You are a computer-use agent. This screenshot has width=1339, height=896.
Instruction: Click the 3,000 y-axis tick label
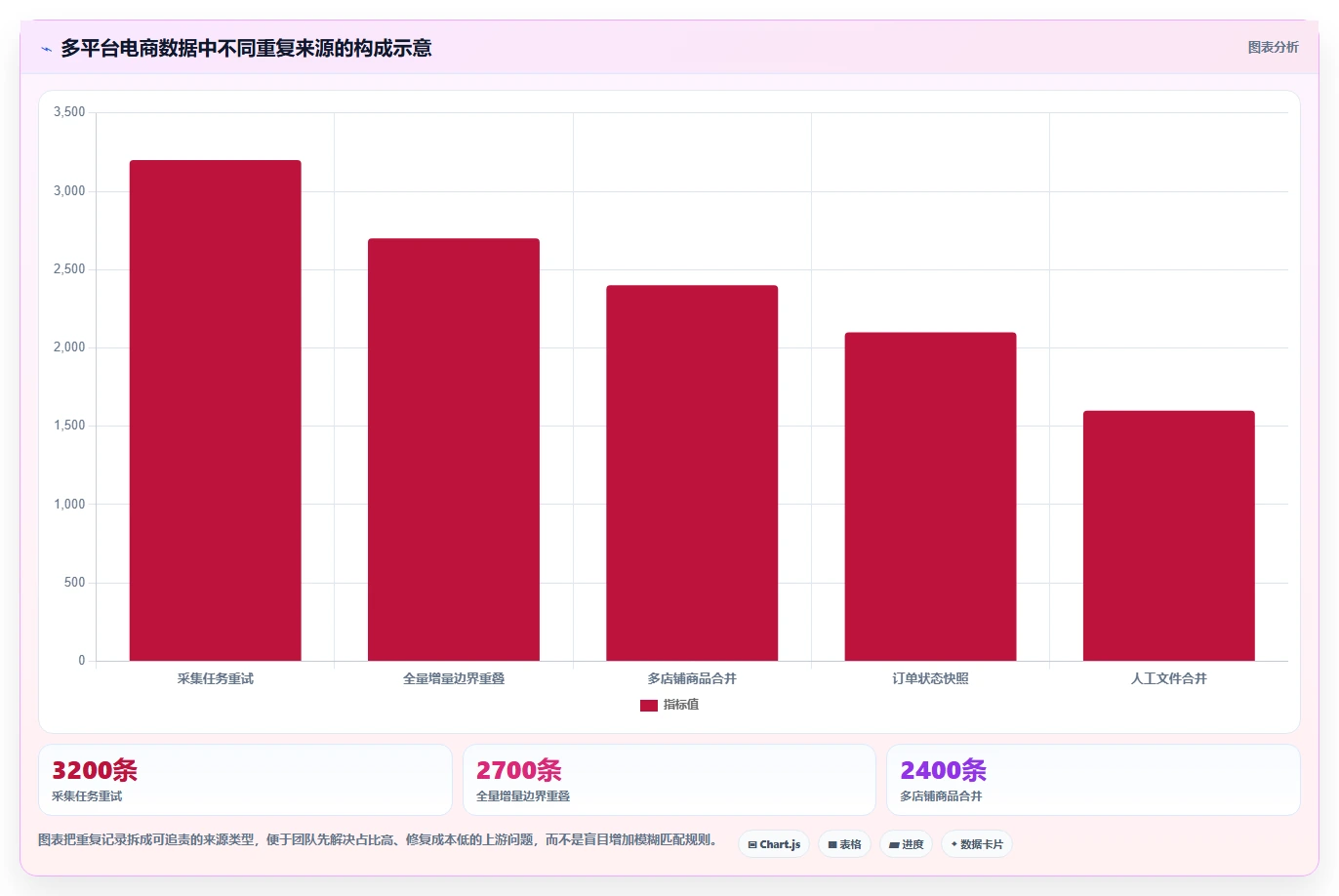point(69,191)
